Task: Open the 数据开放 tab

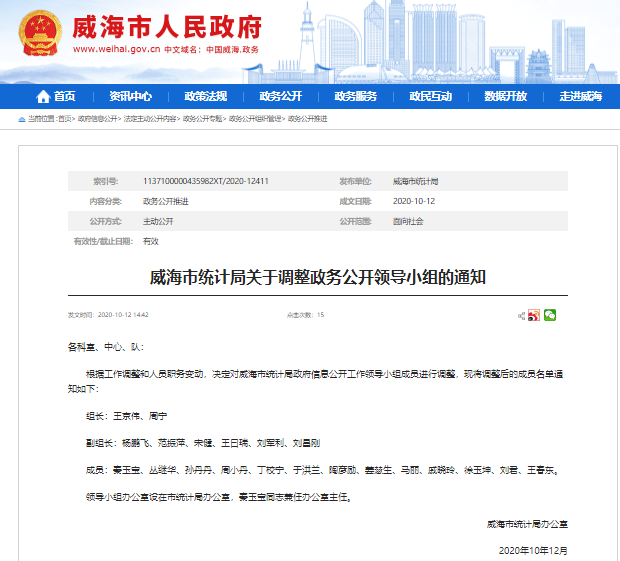Action: 505,97
